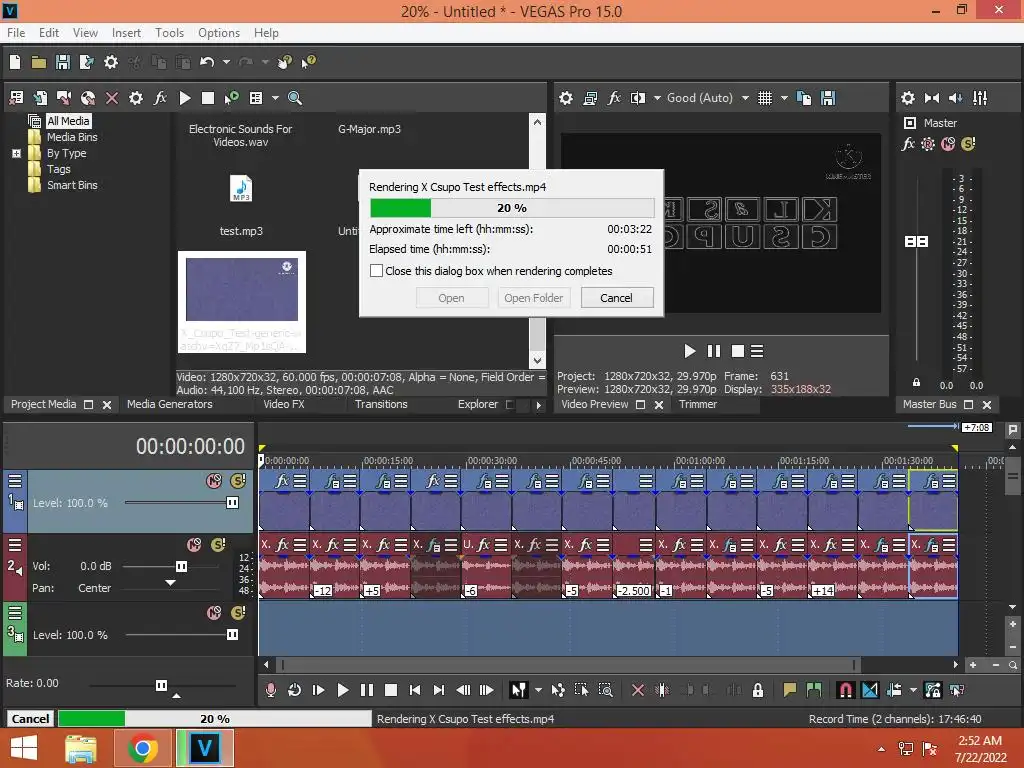Open the Tools menu
1024x768 pixels.
click(169, 33)
